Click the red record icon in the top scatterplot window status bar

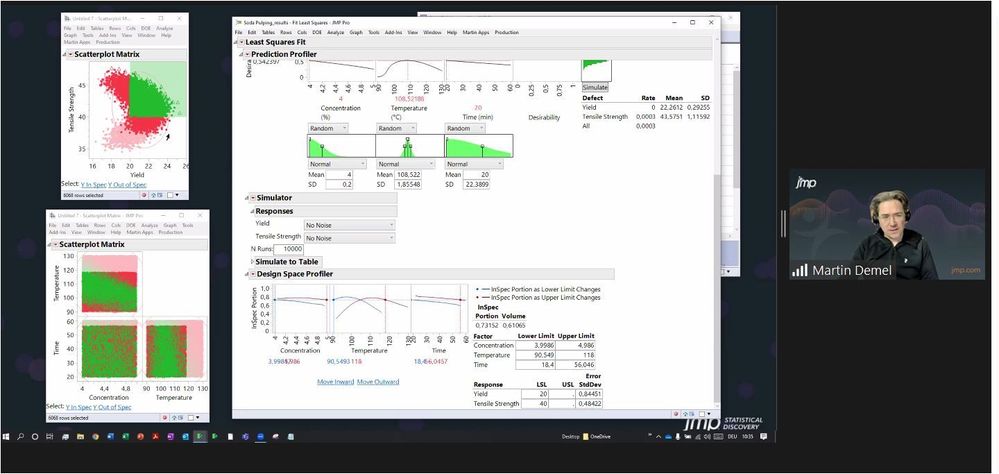pos(145,195)
